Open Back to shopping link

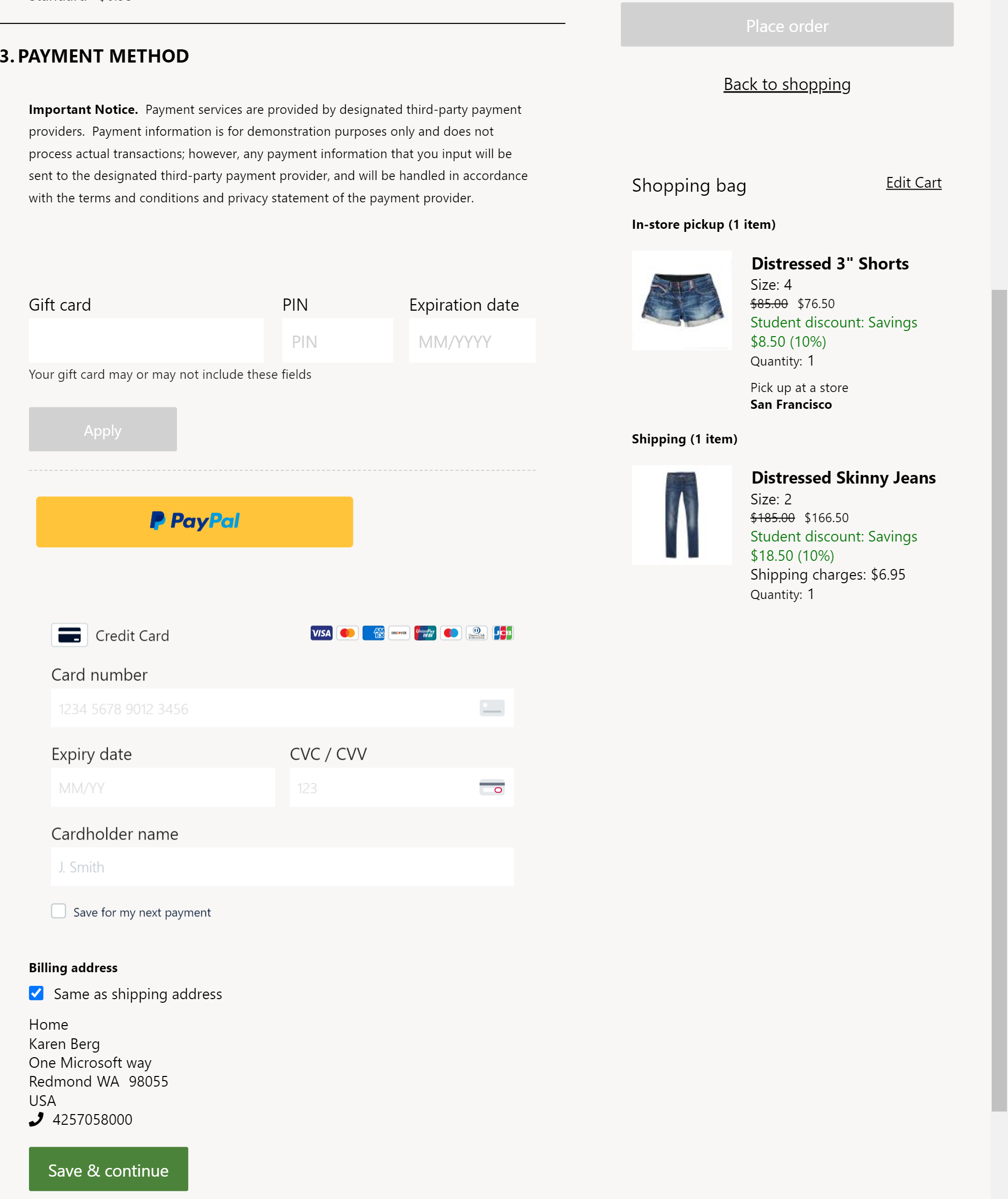point(787,84)
